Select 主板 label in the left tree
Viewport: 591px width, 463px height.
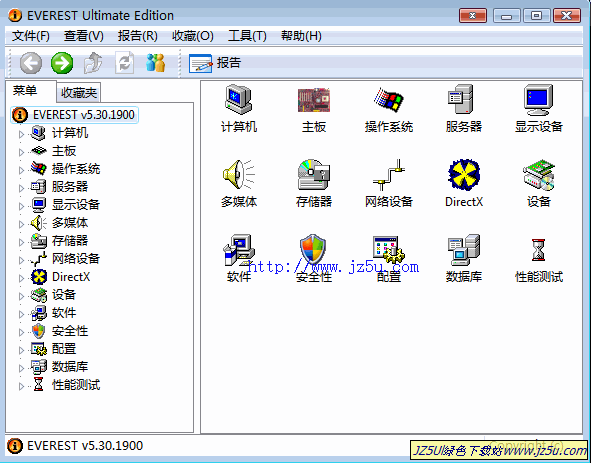click(x=64, y=151)
